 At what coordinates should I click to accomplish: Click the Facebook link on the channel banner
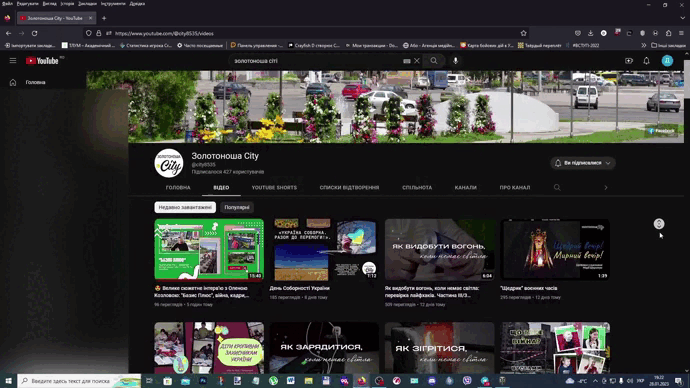pos(661,131)
